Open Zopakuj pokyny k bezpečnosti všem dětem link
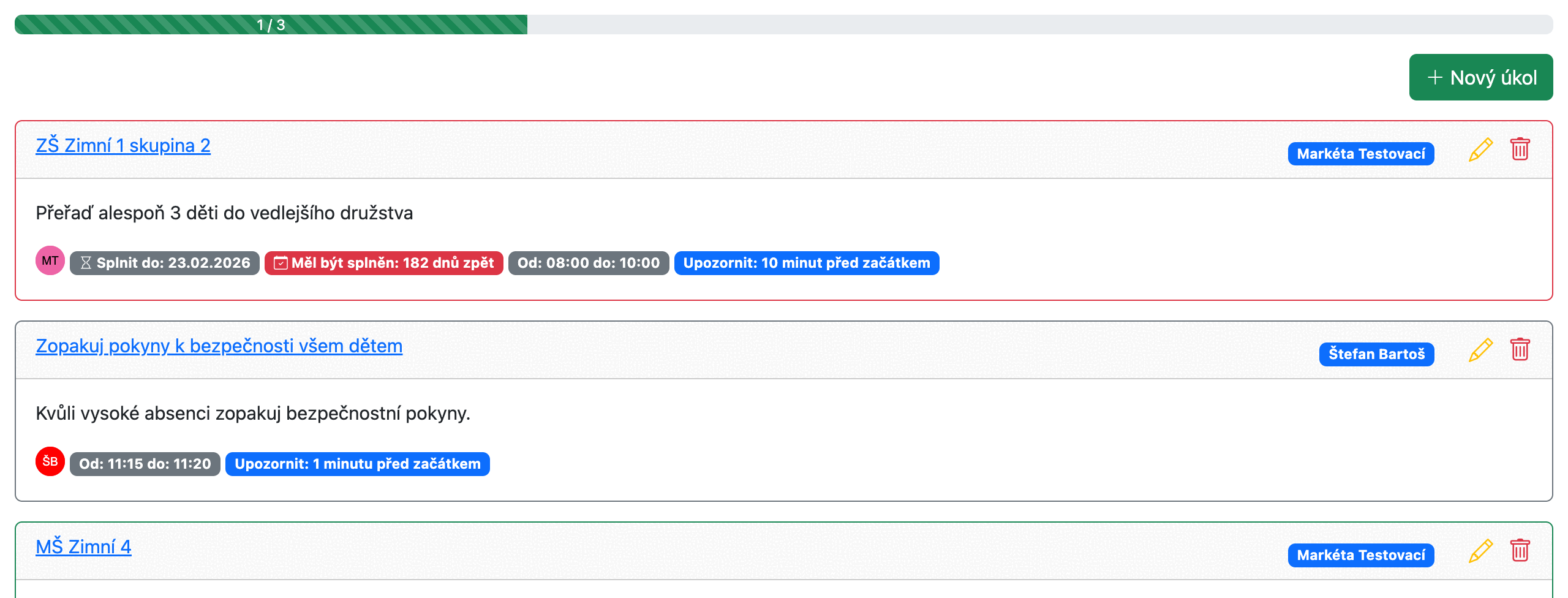The width and height of the screenshot is (1568, 598). (219, 346)
